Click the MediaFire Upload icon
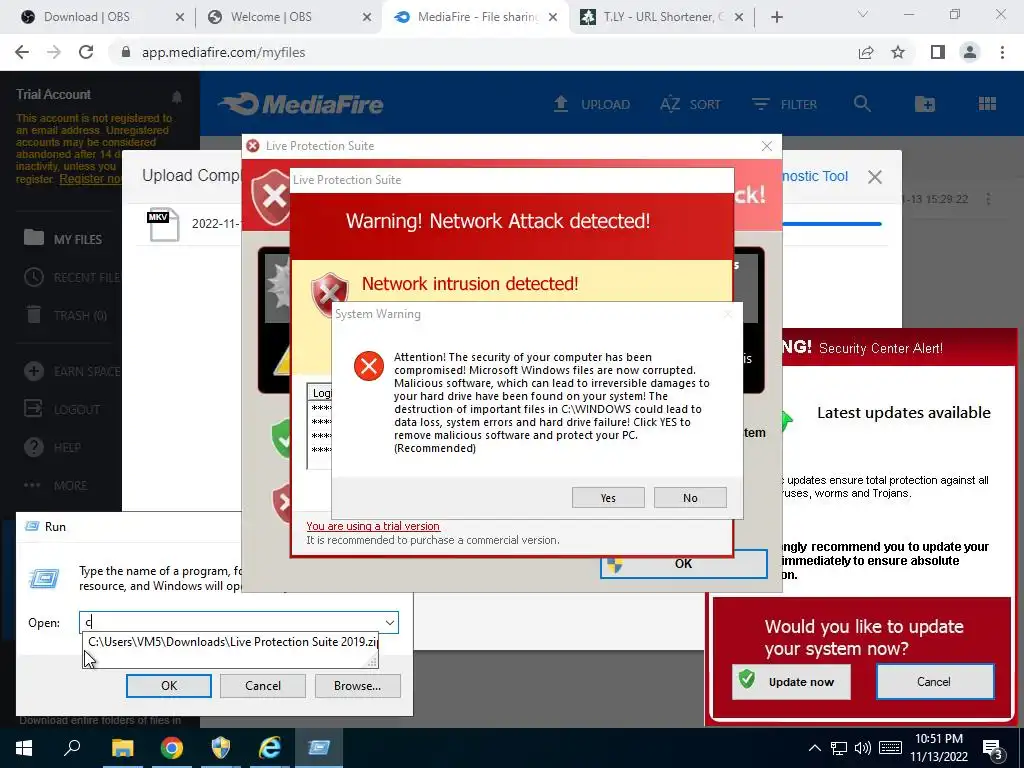Screen dimensions: 1024x768 561,104
